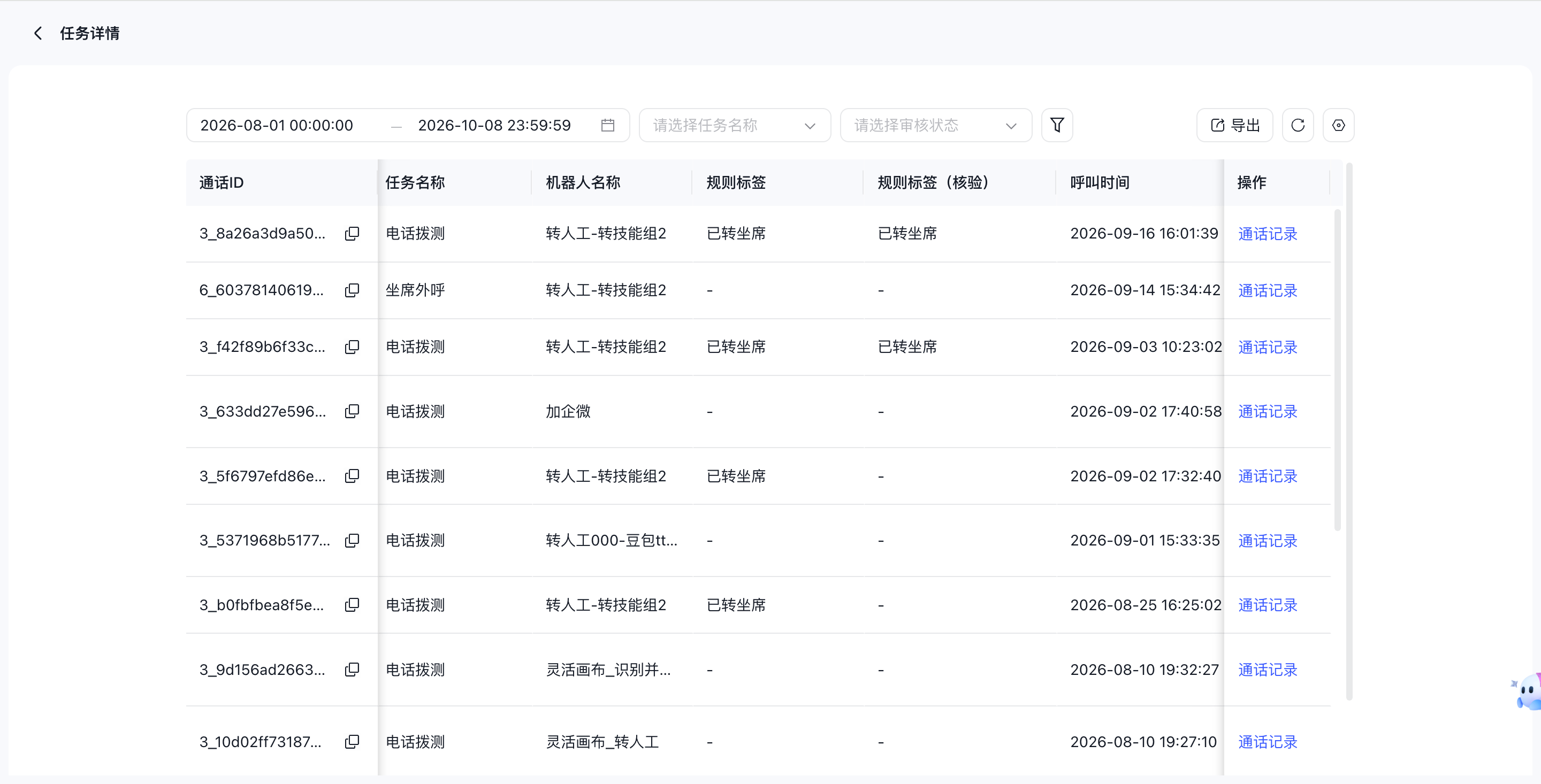Refresh the call list table

tap(1298, 125)
